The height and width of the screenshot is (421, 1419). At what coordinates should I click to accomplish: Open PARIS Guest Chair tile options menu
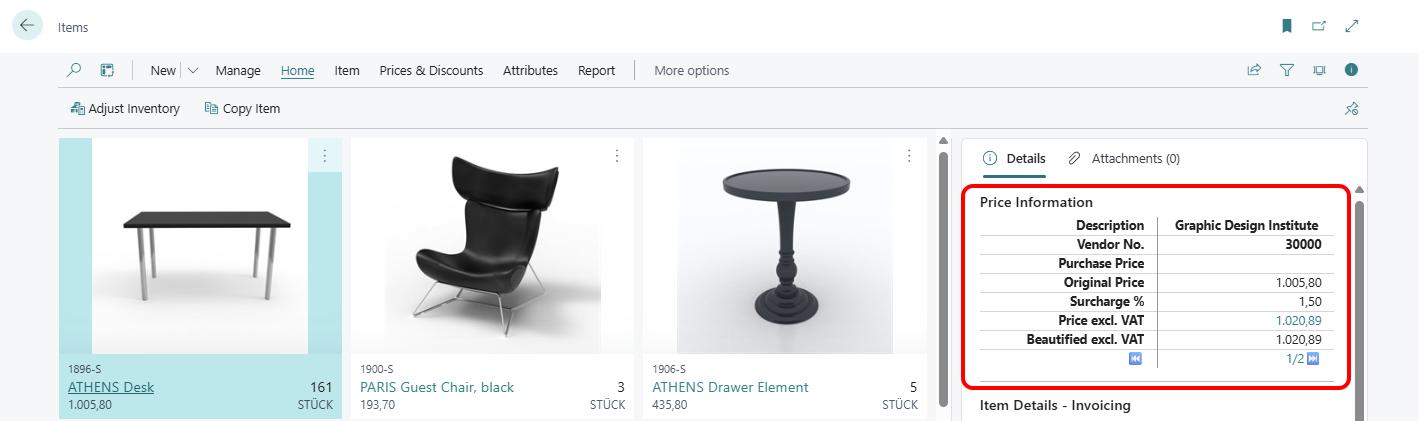click(616, 156)
